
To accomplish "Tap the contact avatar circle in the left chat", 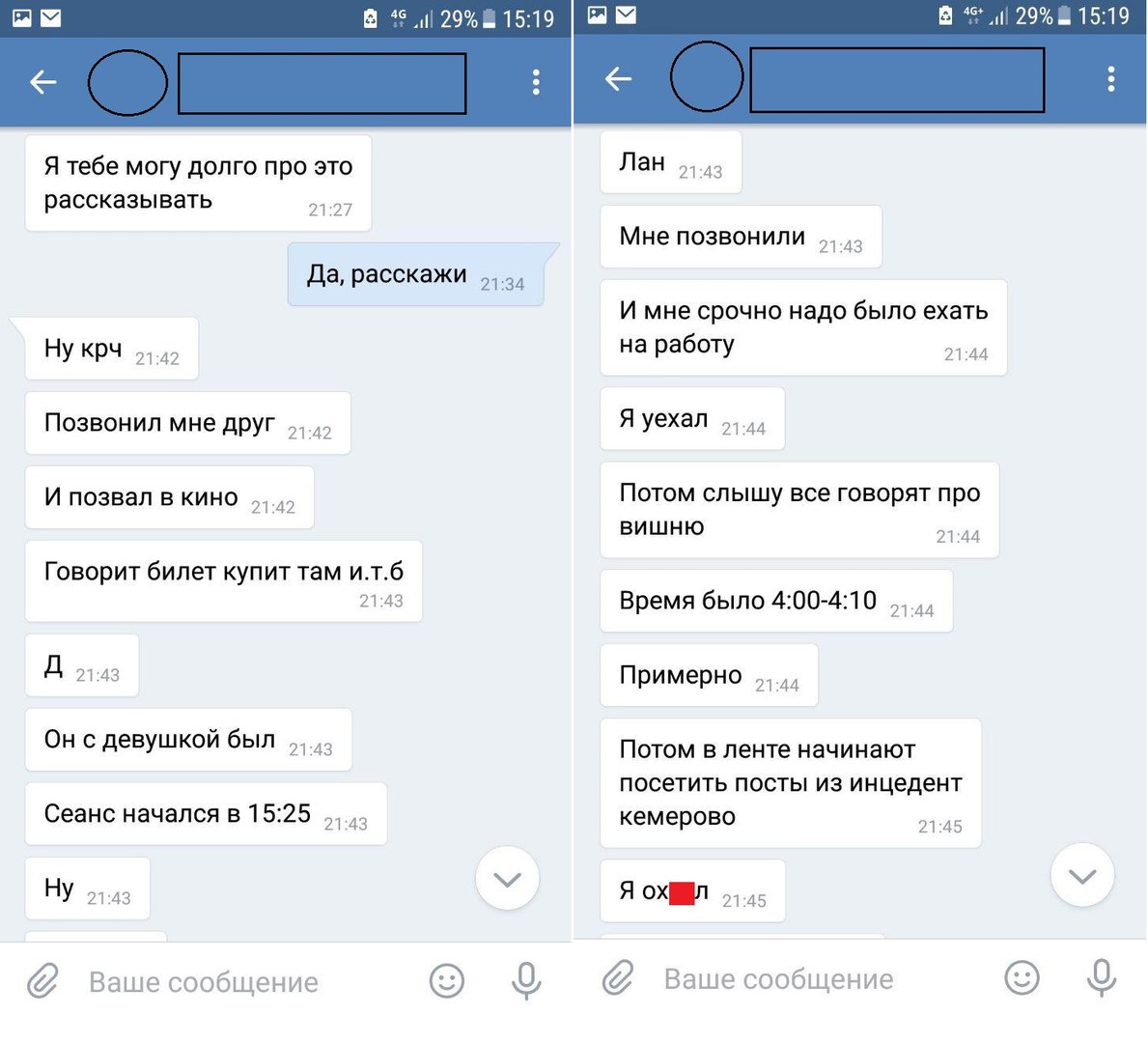I will coord(127,83).
